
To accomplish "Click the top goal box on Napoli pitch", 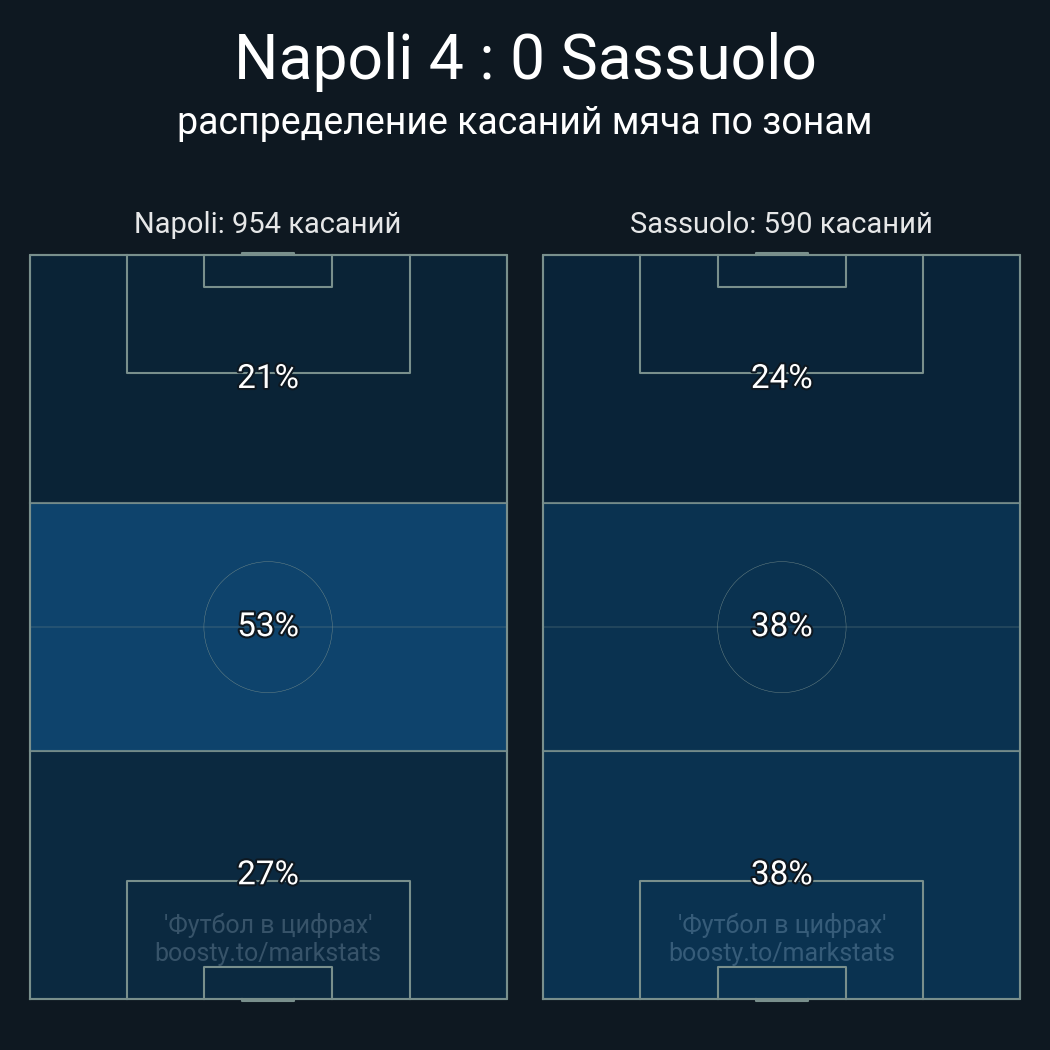I will (x=268, y=271).
